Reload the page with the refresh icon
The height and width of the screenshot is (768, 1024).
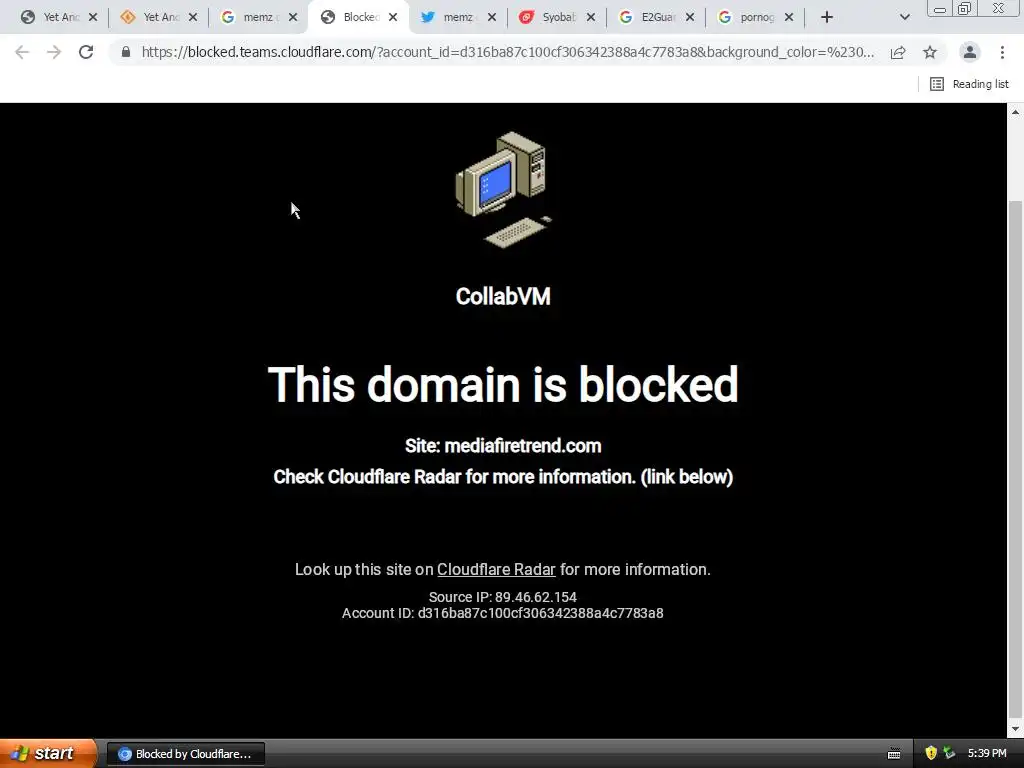point(86,52)
